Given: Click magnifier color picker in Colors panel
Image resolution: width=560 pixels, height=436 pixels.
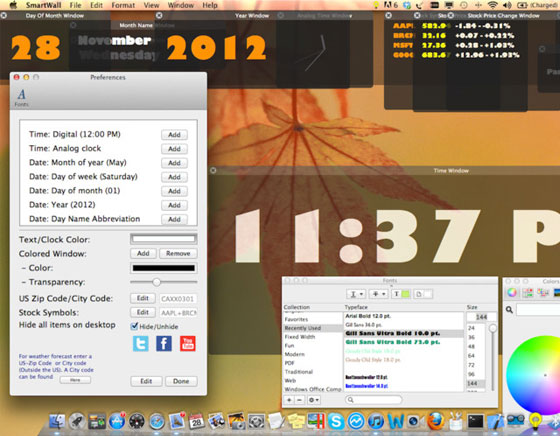Looking at the screenshot, I should pos(509,310).
